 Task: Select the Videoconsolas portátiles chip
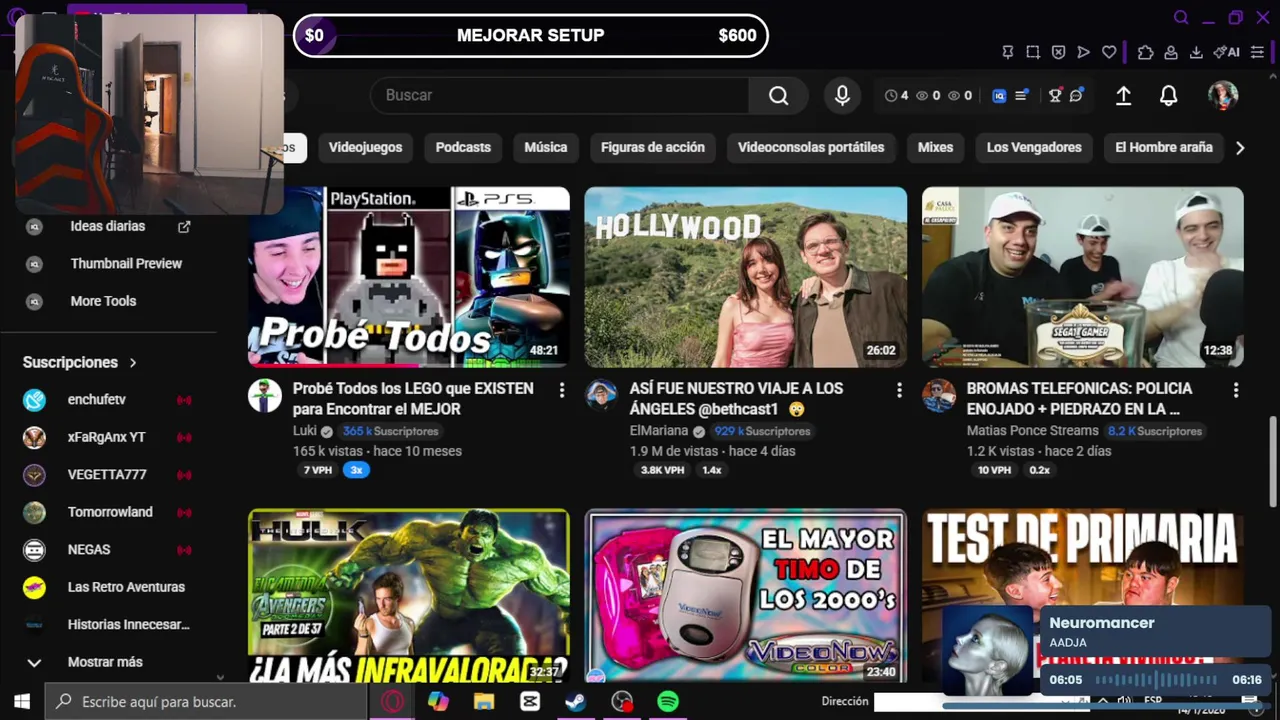coord(811,147)
